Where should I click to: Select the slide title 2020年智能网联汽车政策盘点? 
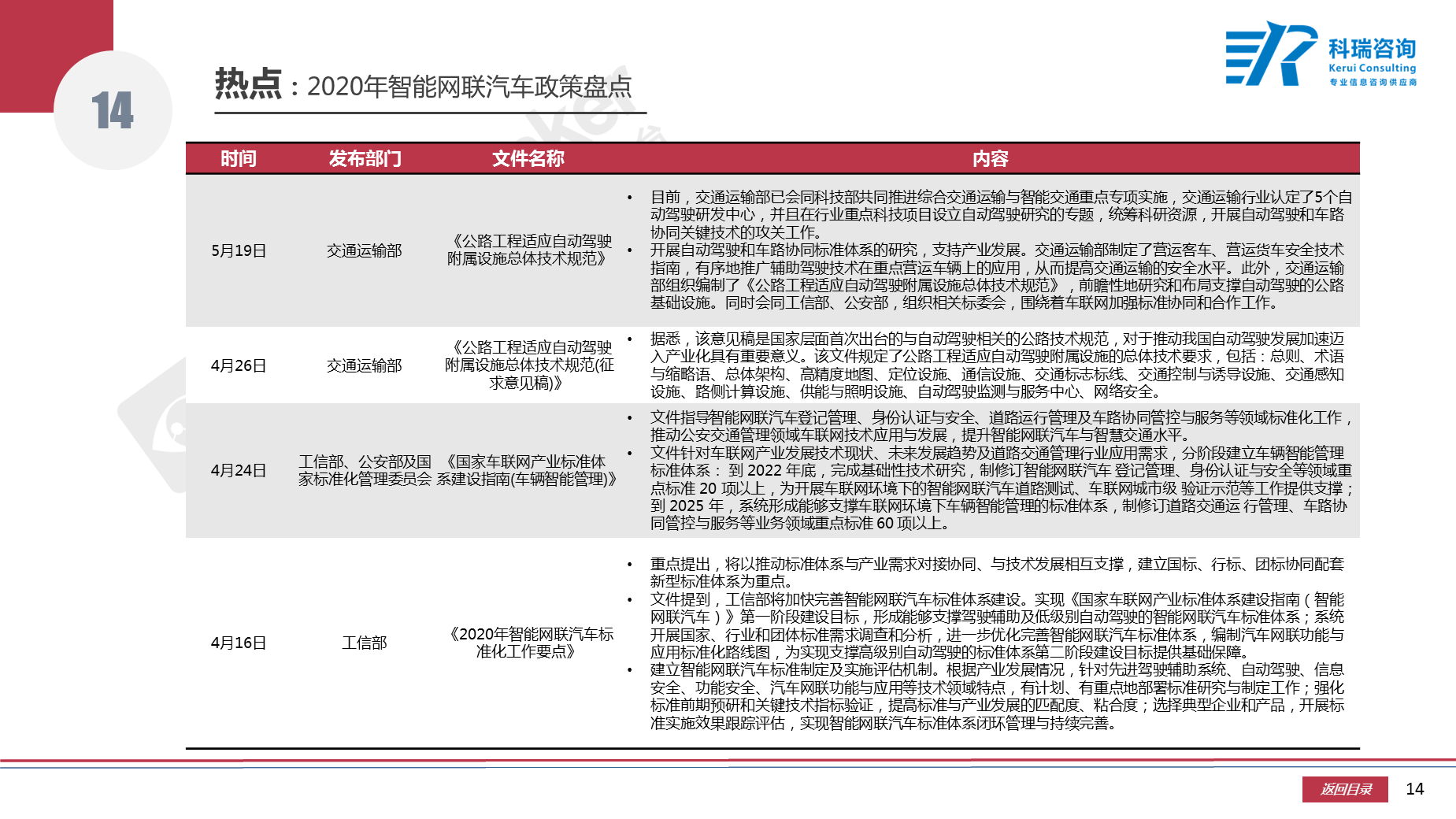click(x=469, y=87)
